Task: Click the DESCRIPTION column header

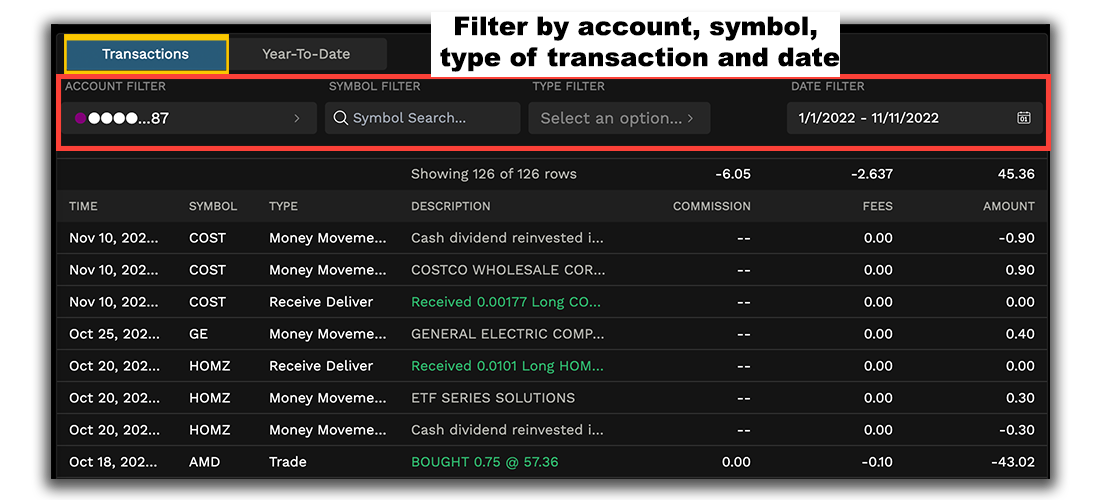Action: (x=451, y=206)
